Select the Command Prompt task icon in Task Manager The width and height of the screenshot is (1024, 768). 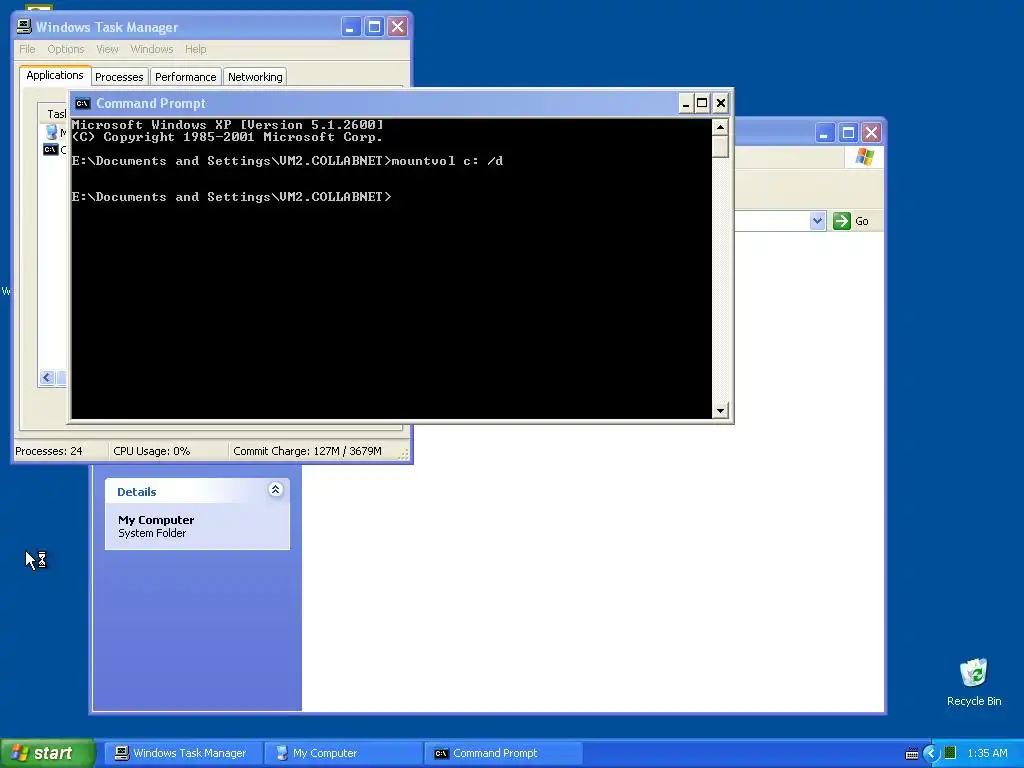click(x=50, y=150)
